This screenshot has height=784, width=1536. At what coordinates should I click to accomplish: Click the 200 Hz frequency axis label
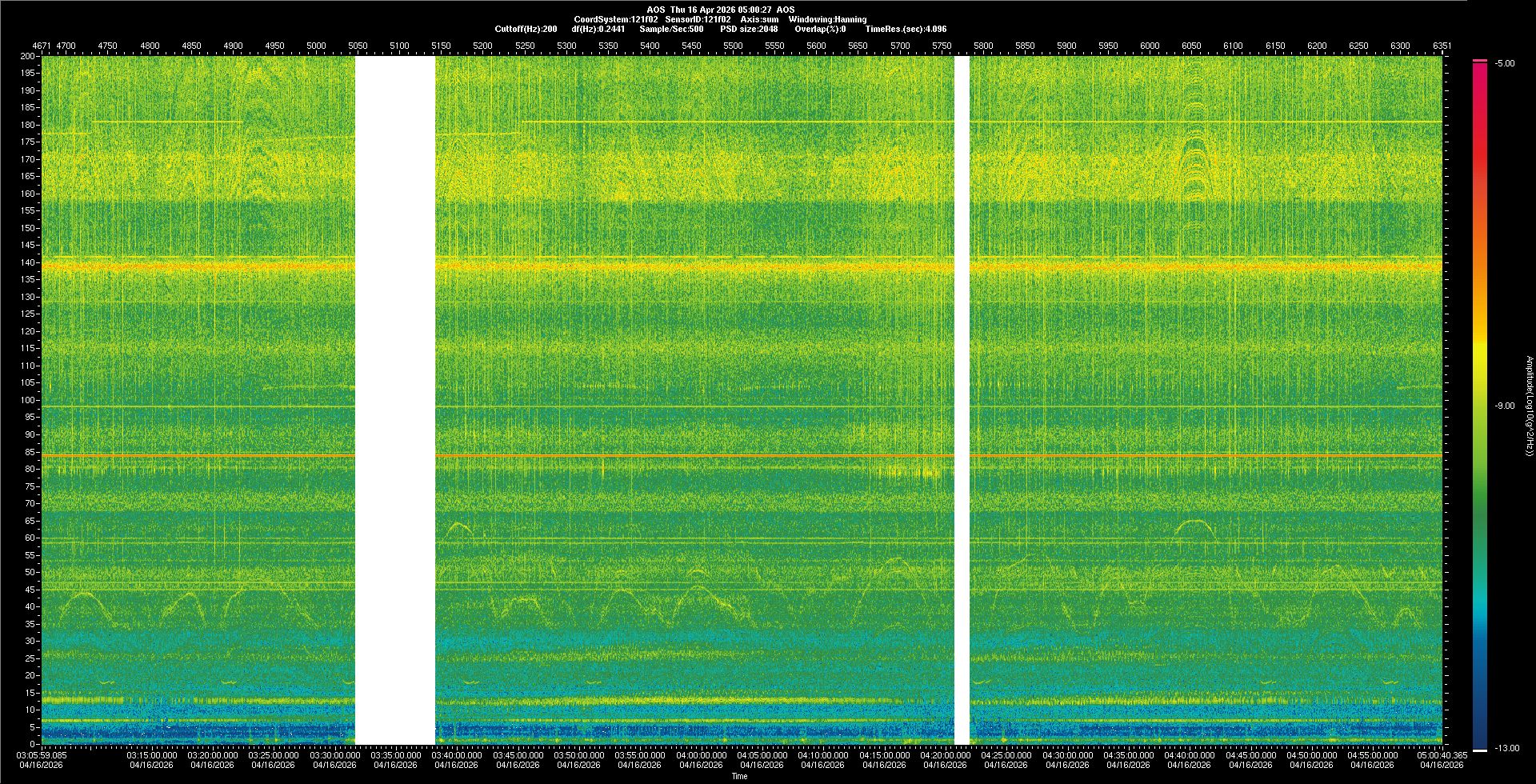28,57
